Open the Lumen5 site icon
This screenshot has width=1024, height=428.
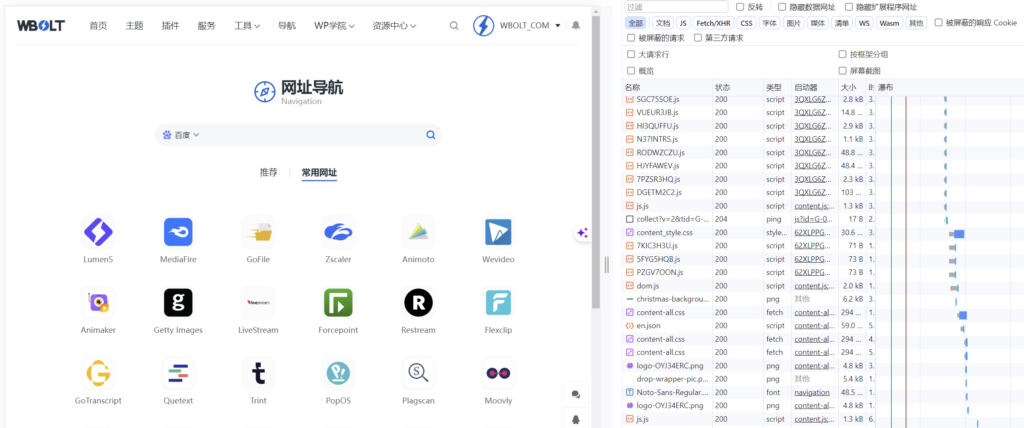98,232
